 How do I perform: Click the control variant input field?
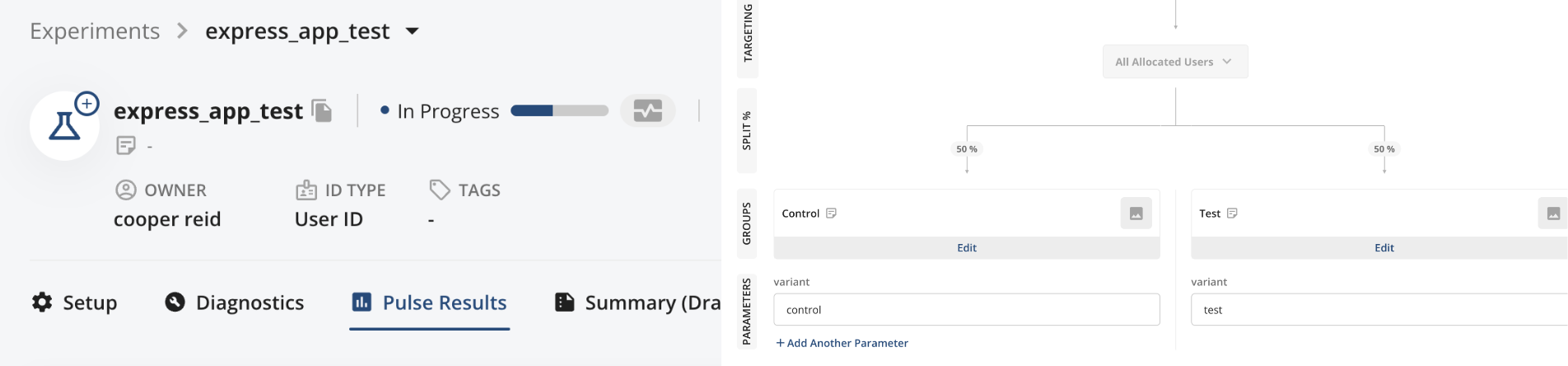click(967, 310)
